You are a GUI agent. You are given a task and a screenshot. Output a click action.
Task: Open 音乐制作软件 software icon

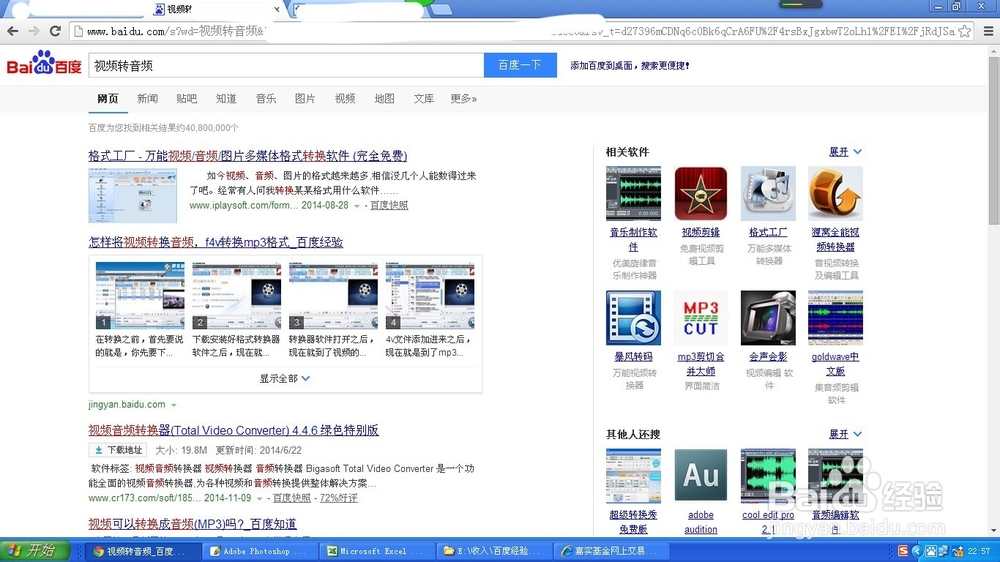pos(633,194)
